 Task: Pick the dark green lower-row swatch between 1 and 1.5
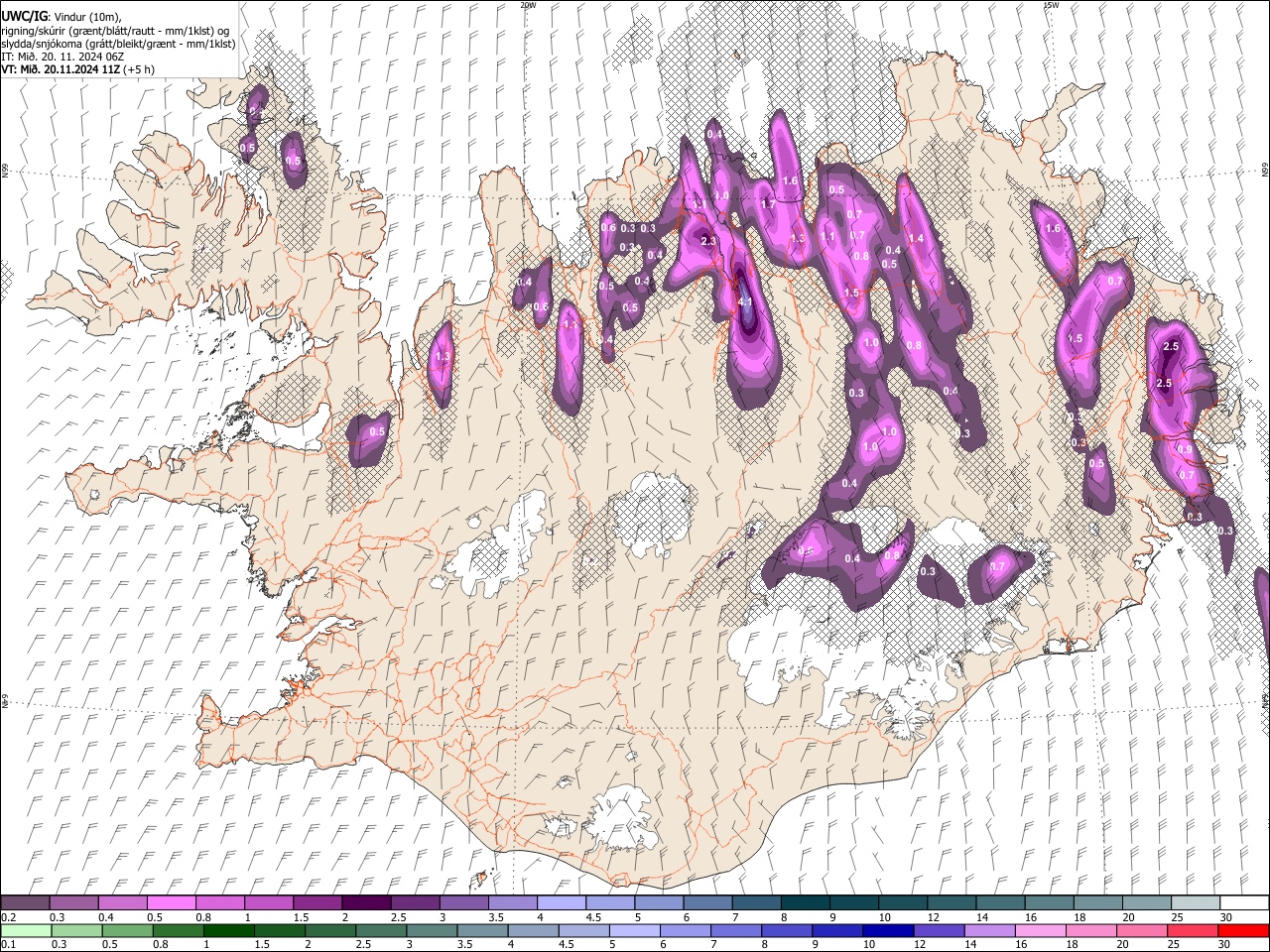pyautogui.click(x=227, y=930)
